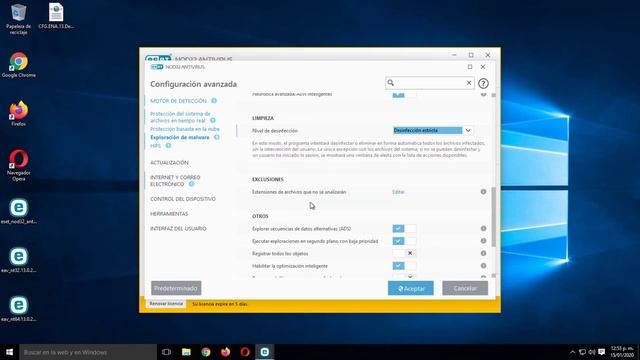
Task: Open eset_nod32_ant installer desktop icon
Action: tap(18, 211)
